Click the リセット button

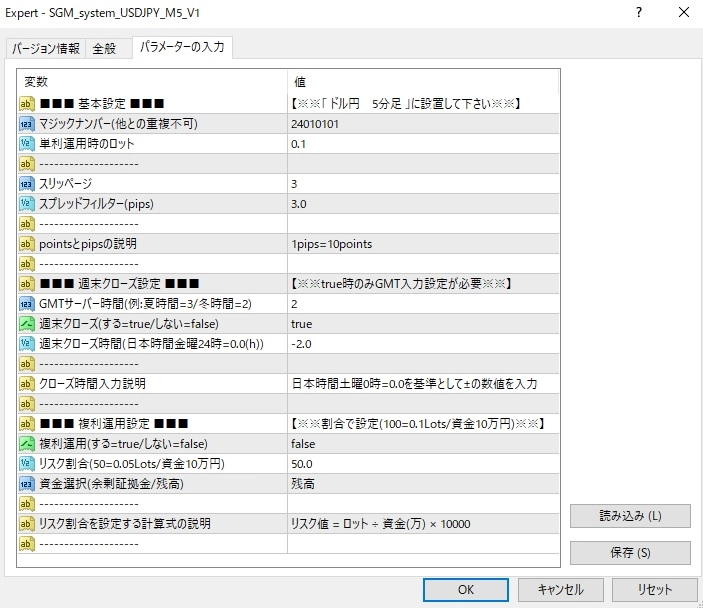tap(655, 589)
